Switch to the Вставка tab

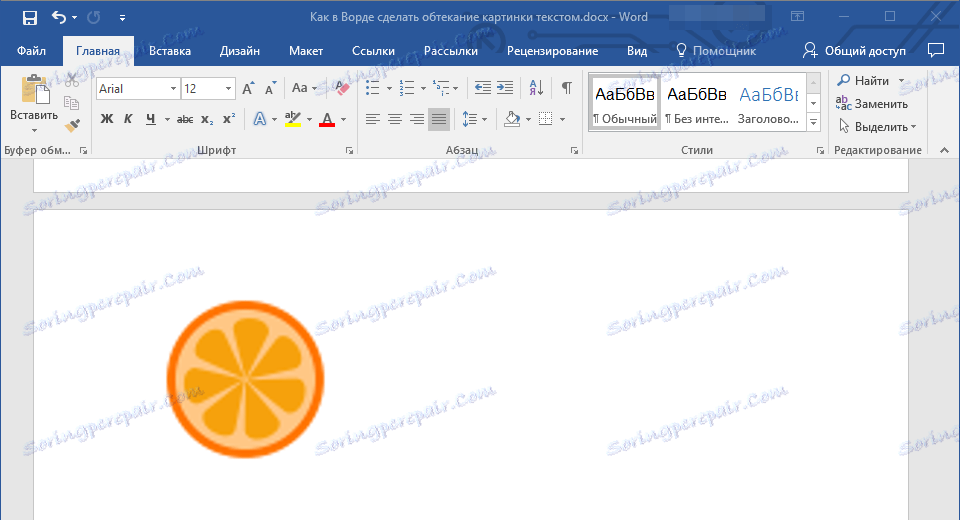pyautogui.click(x=170, y=51)
